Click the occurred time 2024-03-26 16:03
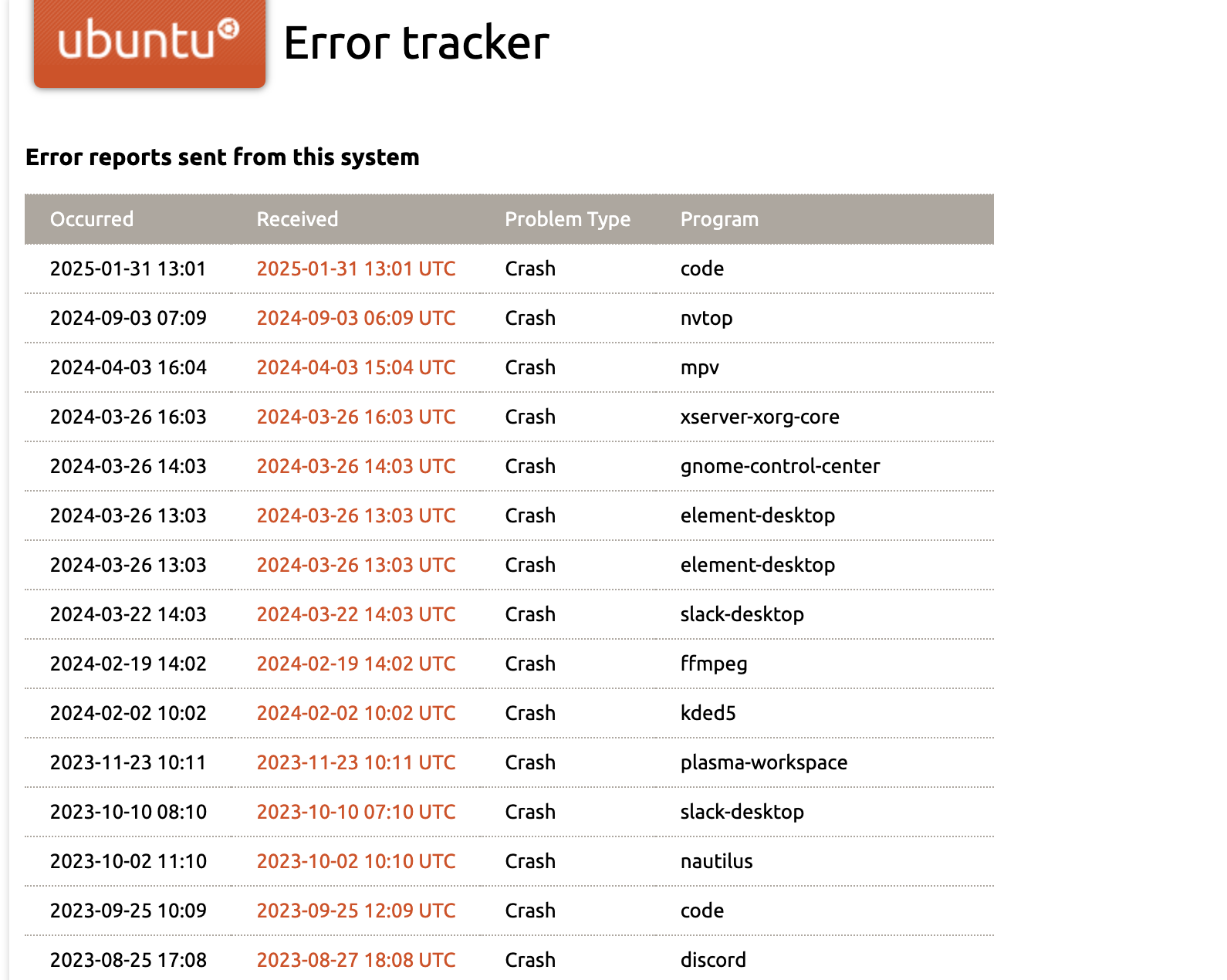Viewport: 1227px width, 980px height. tap(128, 417)
